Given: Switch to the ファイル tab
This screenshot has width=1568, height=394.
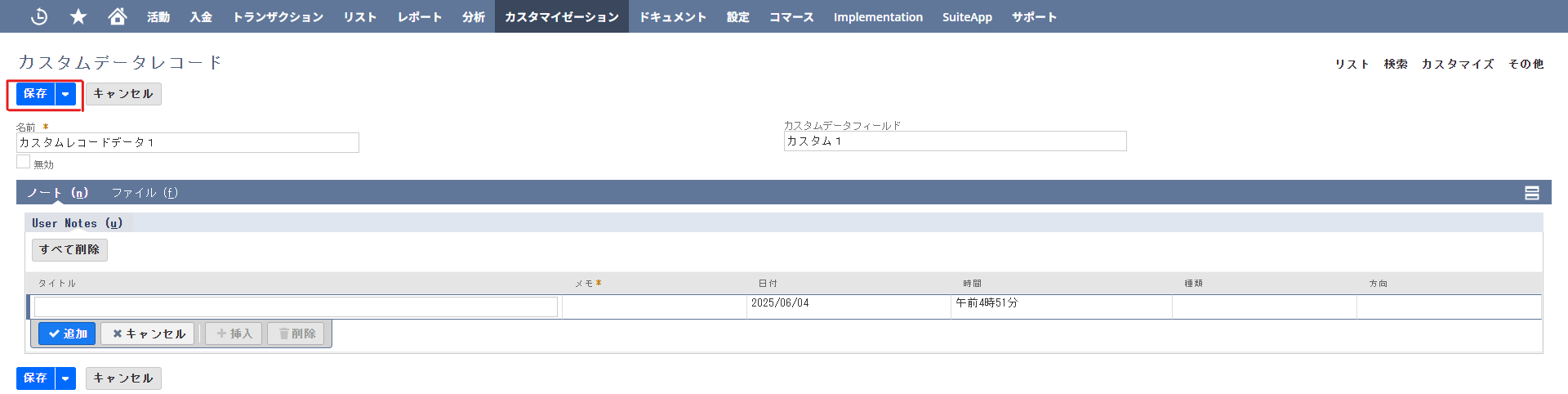Looking at the screenshot, I should 145,193.
